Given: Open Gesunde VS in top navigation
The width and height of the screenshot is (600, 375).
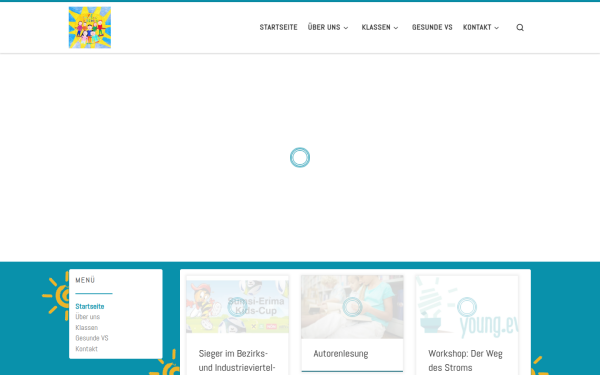Looking at the screenshot, I should click(x=432, y=28).
